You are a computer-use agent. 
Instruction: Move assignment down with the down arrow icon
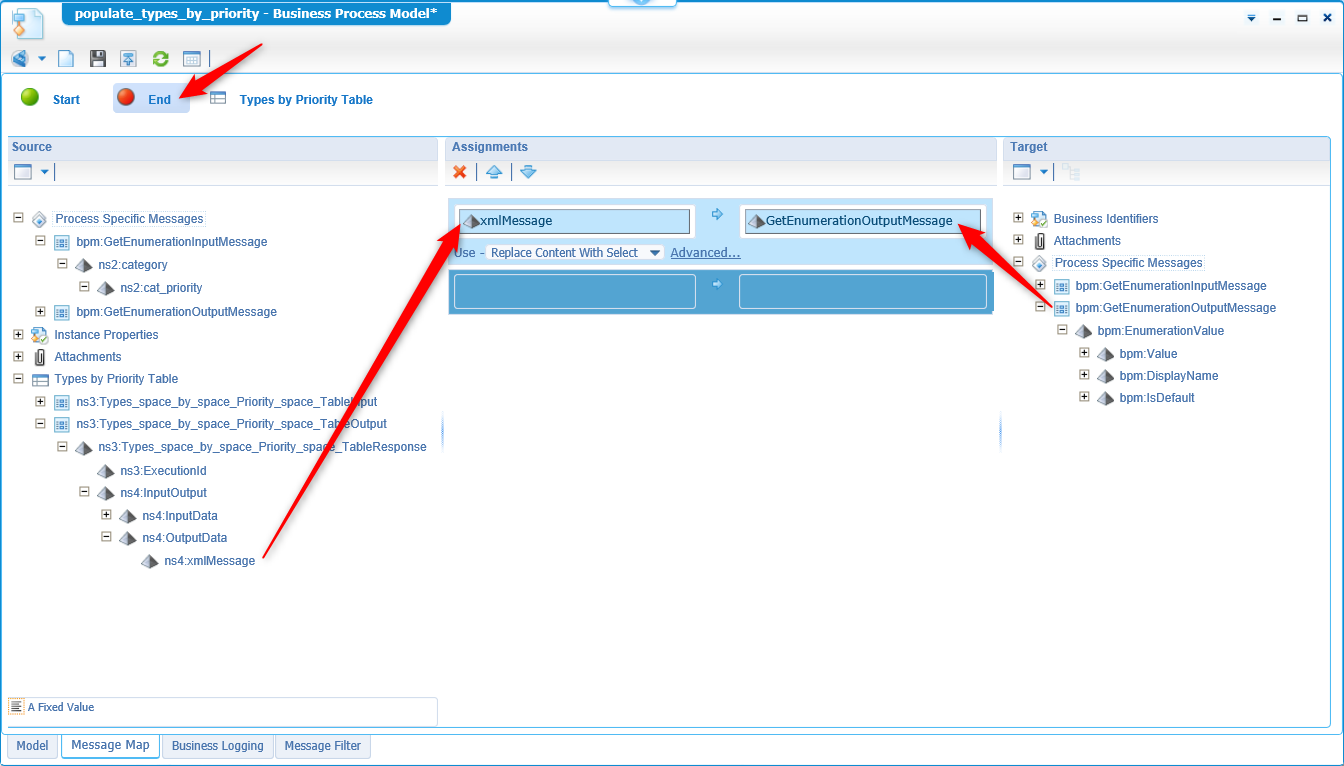tap(528, 172)
